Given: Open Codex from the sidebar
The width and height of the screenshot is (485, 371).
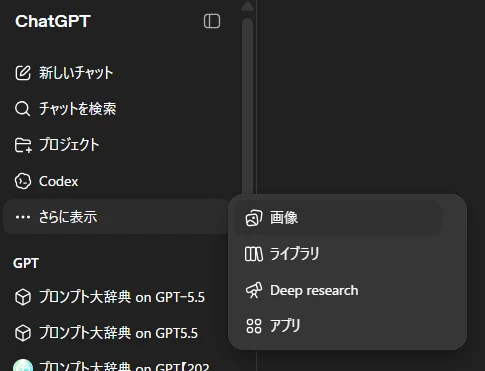Looking at the screenshot, I should coord(116,181).
